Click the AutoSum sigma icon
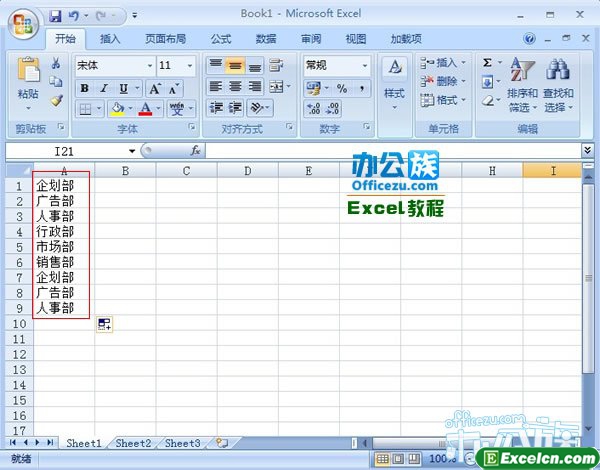 click(x=487, y=63)
